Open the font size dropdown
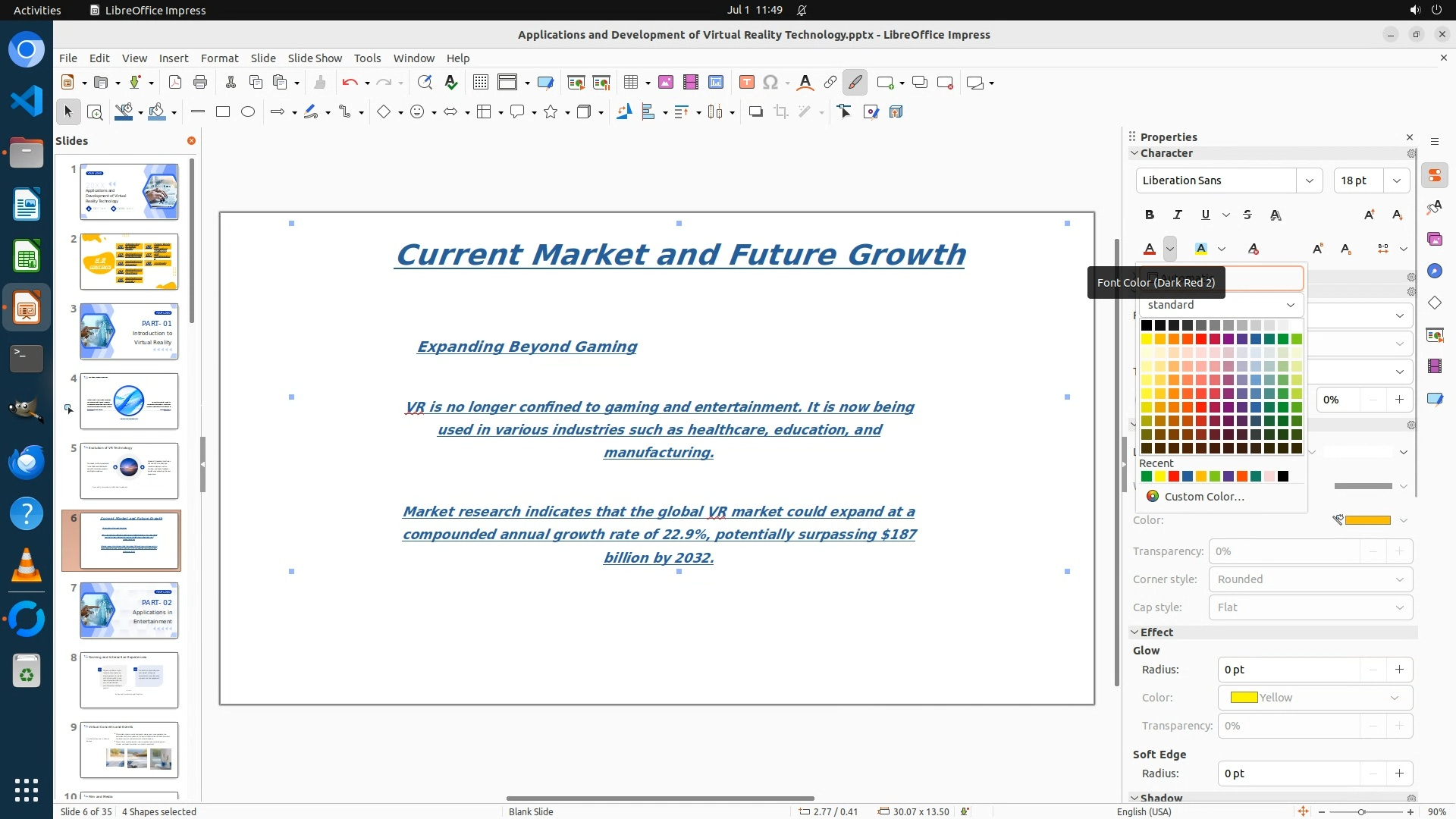 1396,180
